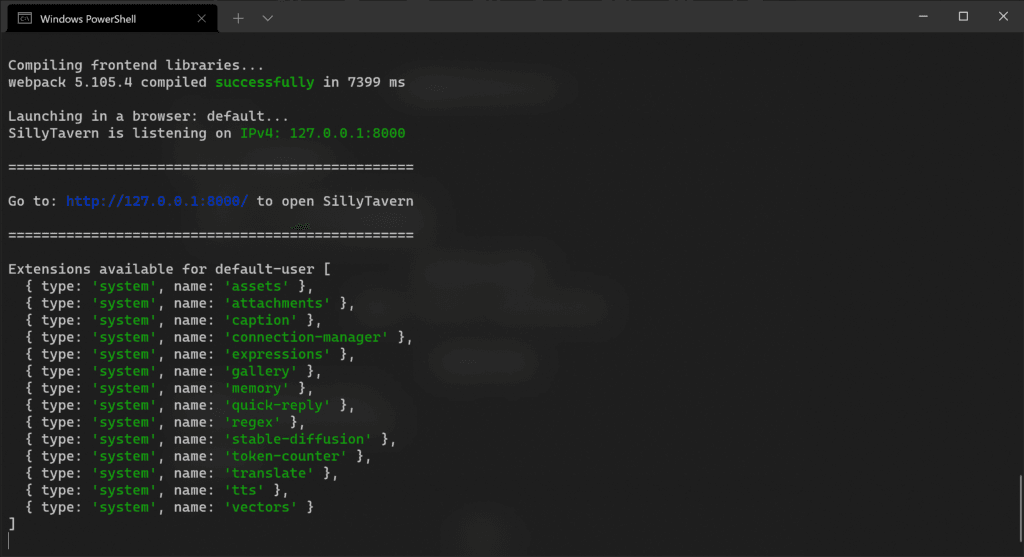Click the word 'successfully' in webpack line

tap(264, 82)
